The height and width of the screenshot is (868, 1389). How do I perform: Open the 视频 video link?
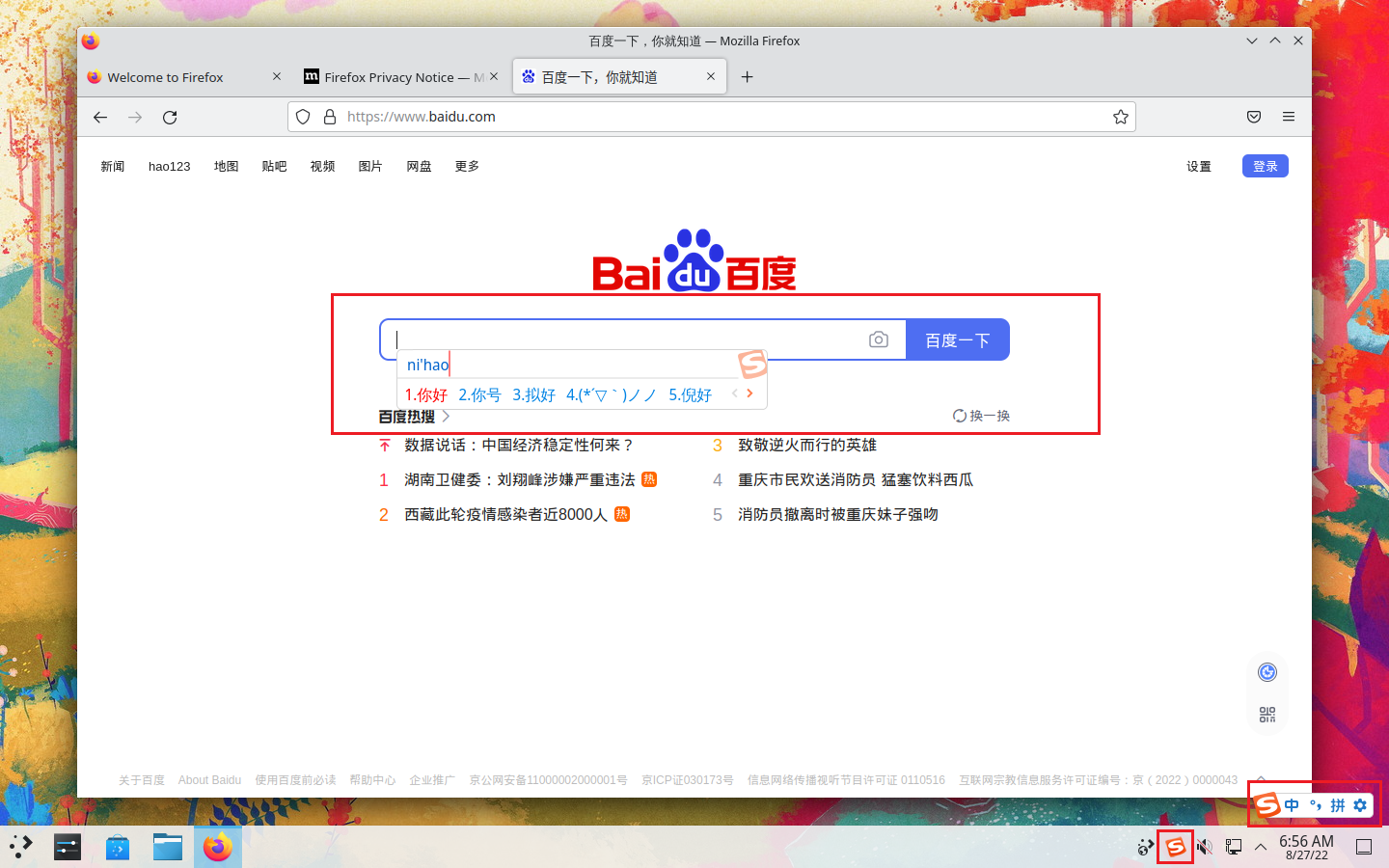pos(322,166)
